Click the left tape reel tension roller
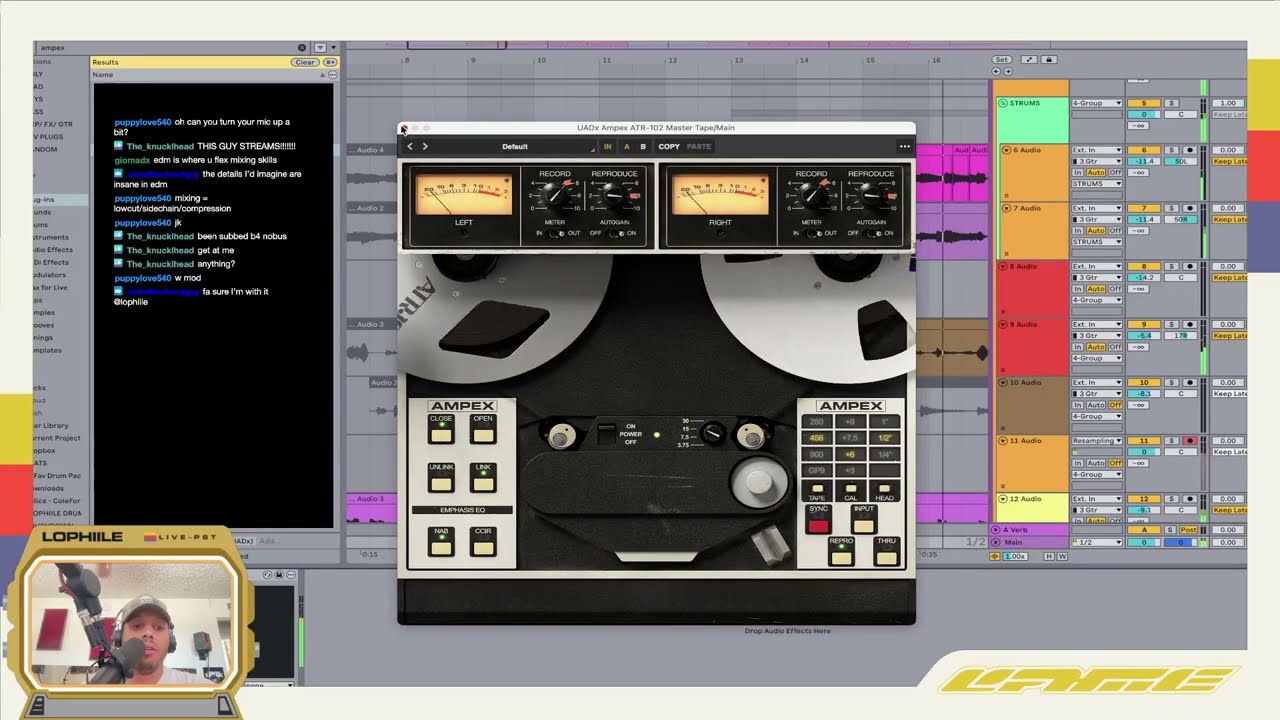The height and width of the screenshot is (720, 1280). click(x=561, y=436)
